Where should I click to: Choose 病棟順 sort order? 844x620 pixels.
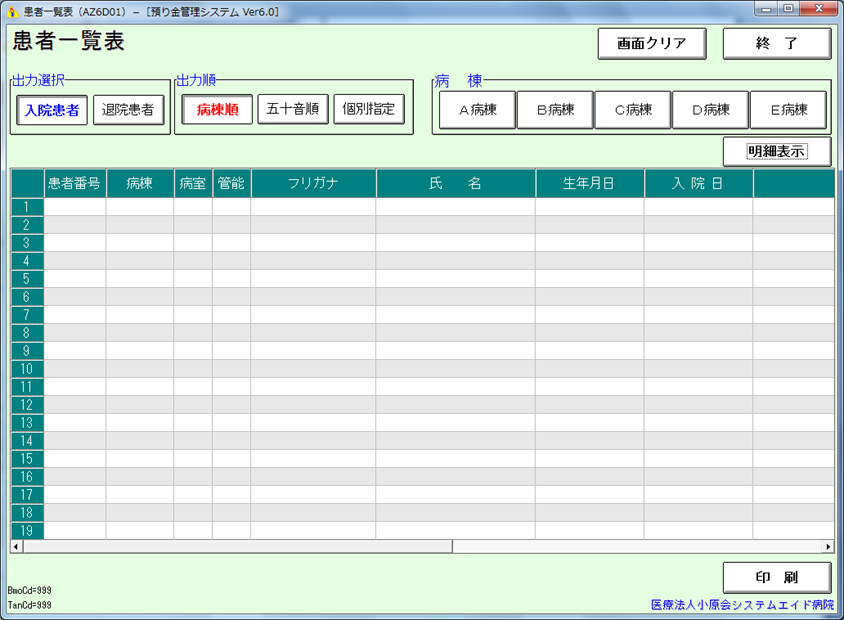(x=217, y=109)
